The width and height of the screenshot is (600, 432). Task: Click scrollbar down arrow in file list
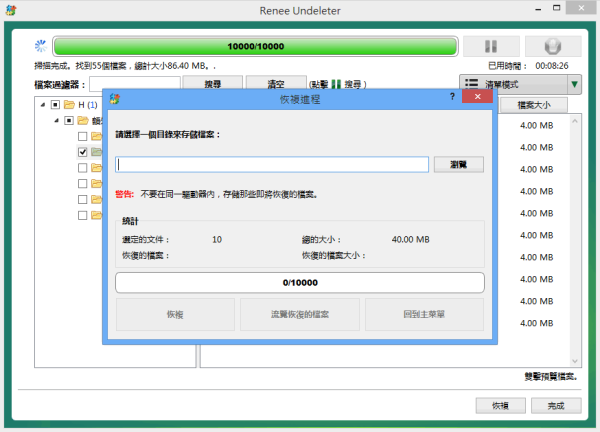coord(575,361)
